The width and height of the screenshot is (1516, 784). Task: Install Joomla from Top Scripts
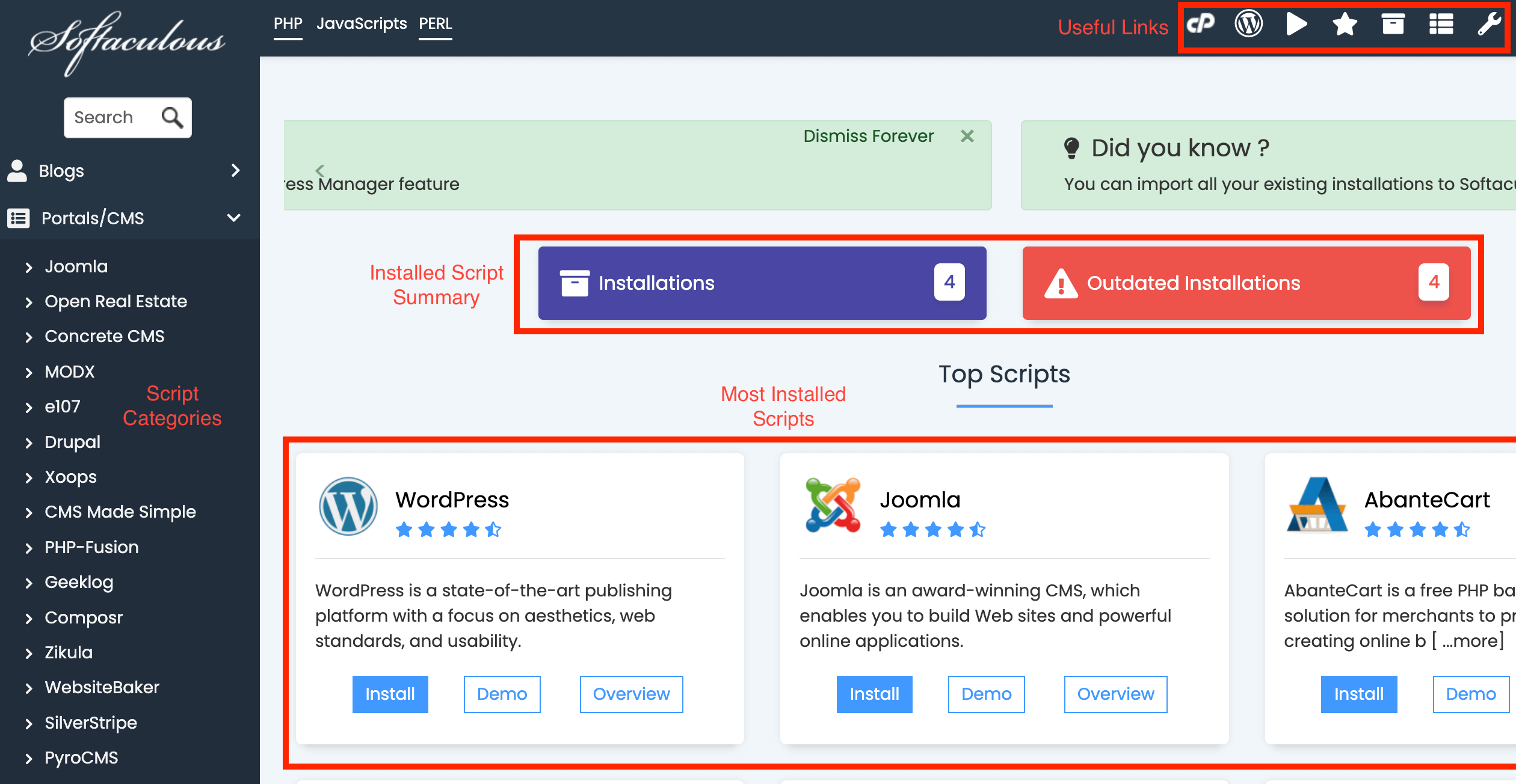[x=874, y=694]
